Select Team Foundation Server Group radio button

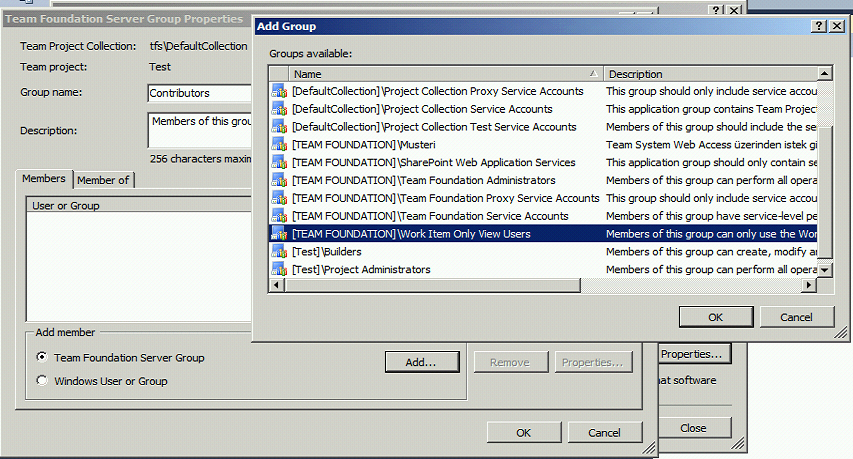pyautogui.click(x=42, y=357)
